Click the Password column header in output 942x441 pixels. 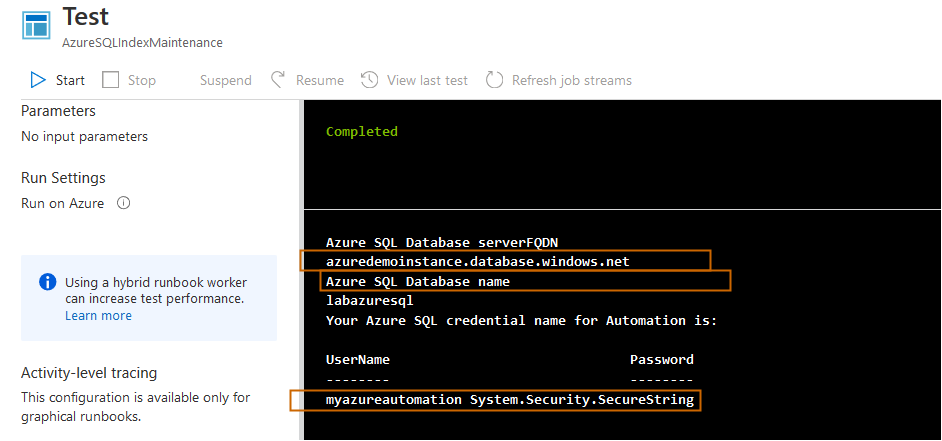pos(661,359)
